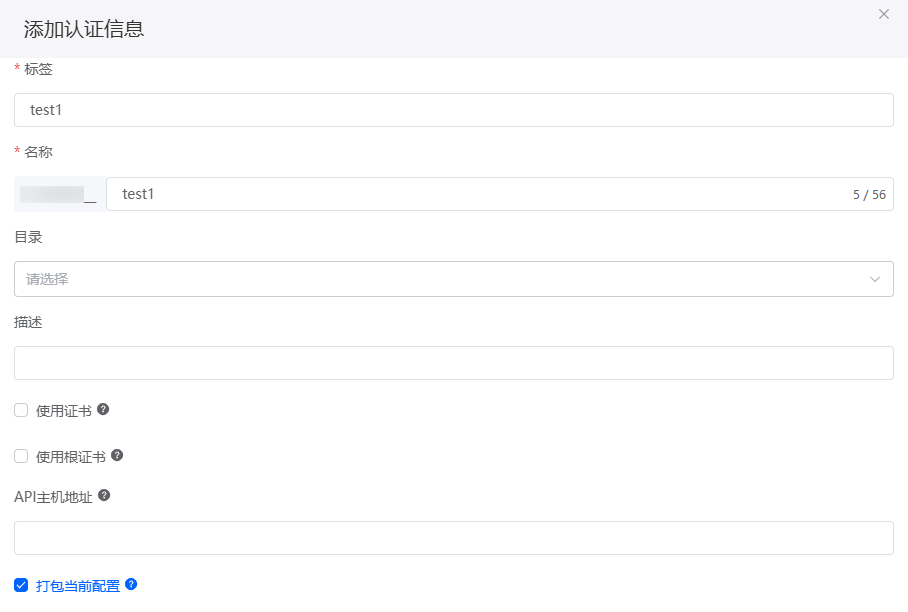Click the 使用根证书 label text
This screenshot has height=612, width=908.
71,457
